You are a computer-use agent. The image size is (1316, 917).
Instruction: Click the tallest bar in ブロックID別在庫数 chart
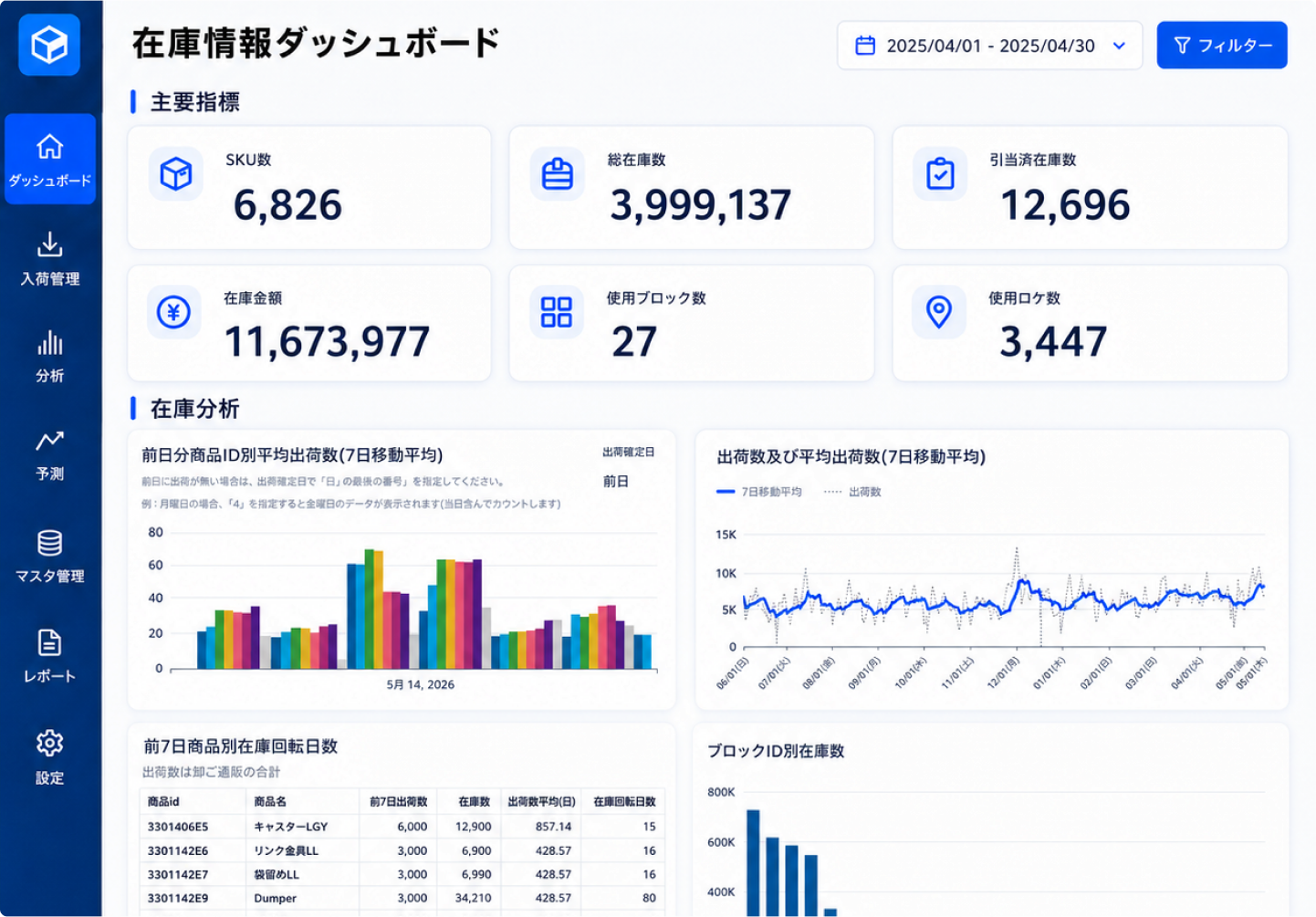pyautogui.click(x=753, y=862)
